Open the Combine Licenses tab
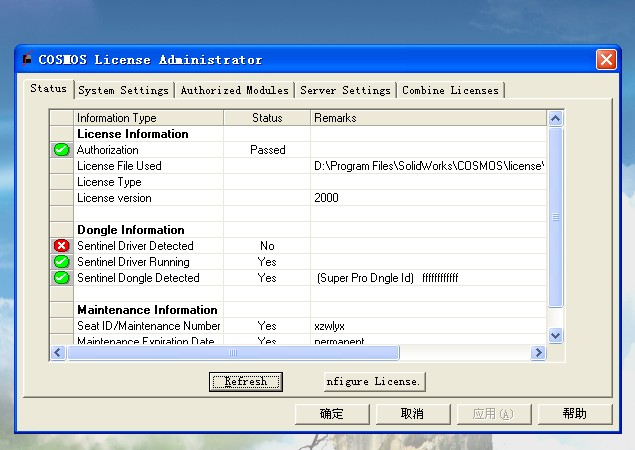This screenshot has height=450, width=635. (x=450, y=90)
